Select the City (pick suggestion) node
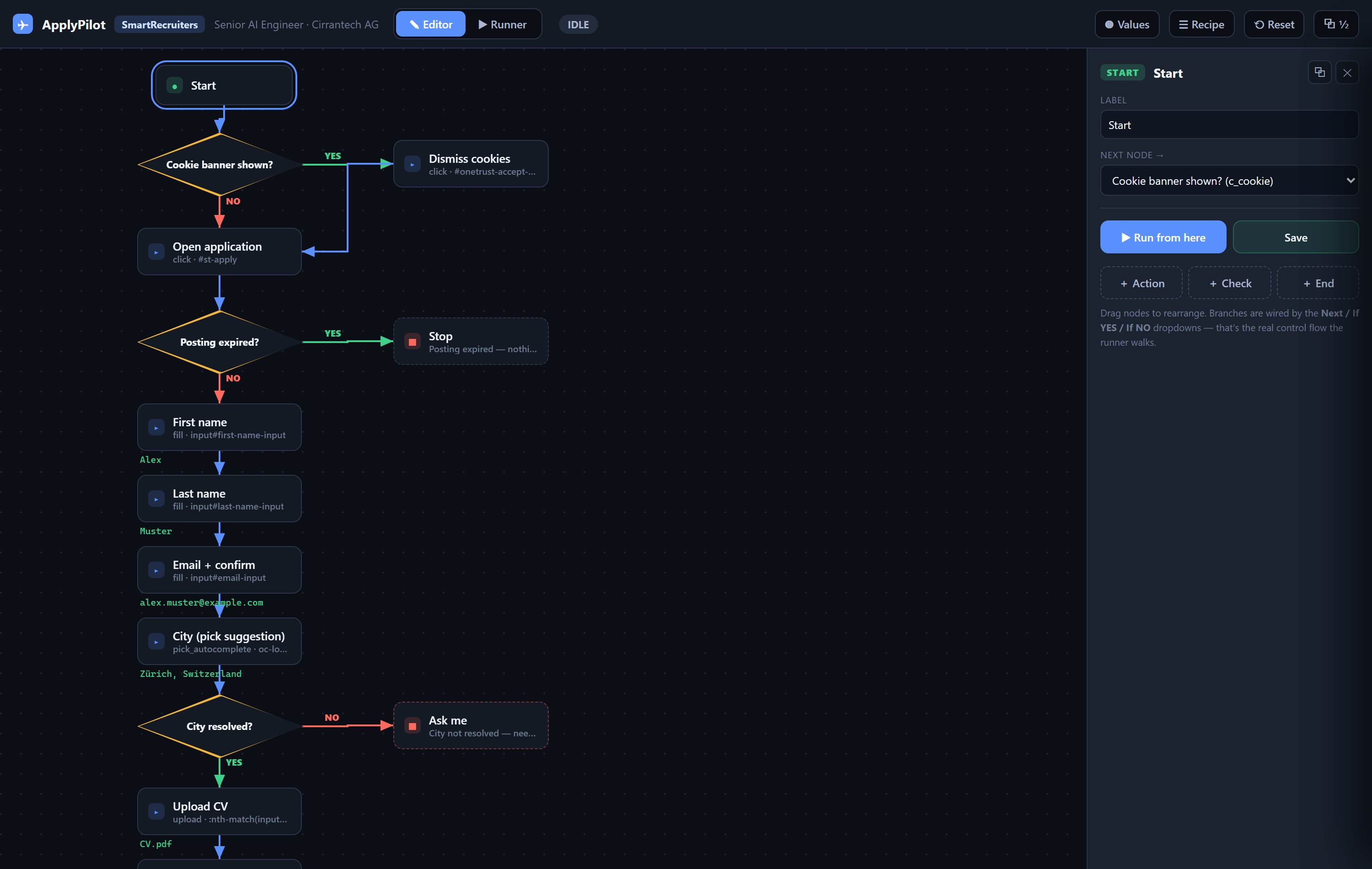Screen dimensions: 1372x869 (x=220, y=642)
